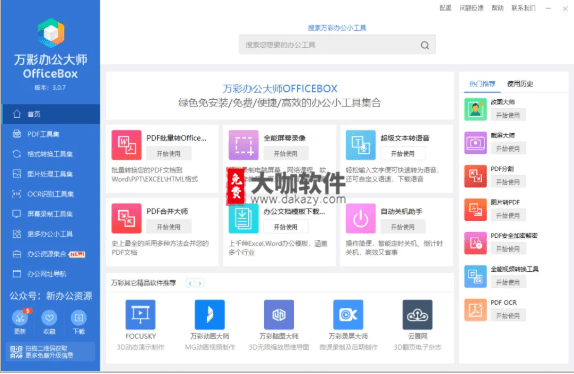
Task: Go to 首页 home in sidebar
Action: point(50,114)
